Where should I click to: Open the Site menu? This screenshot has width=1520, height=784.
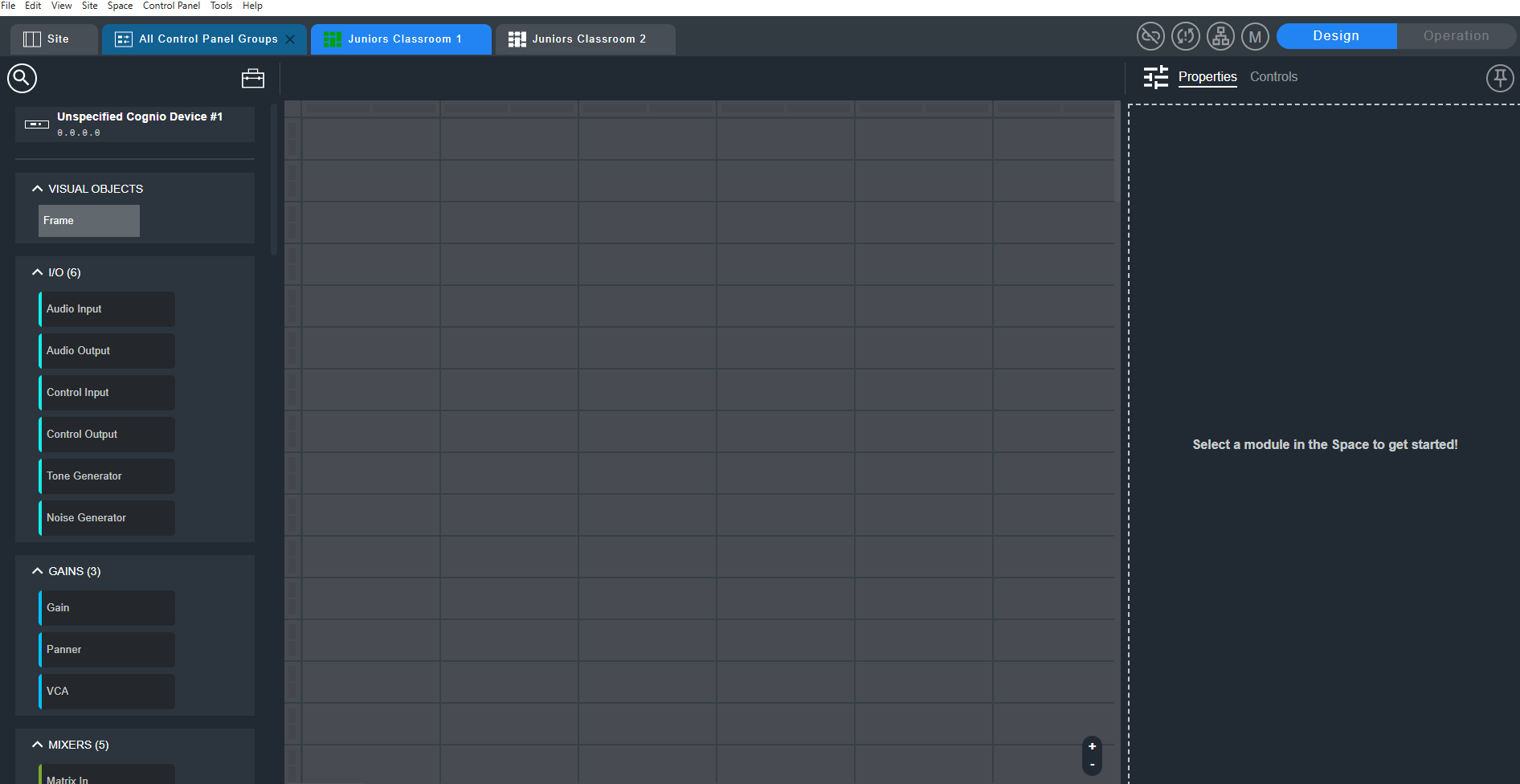point(90,6)
